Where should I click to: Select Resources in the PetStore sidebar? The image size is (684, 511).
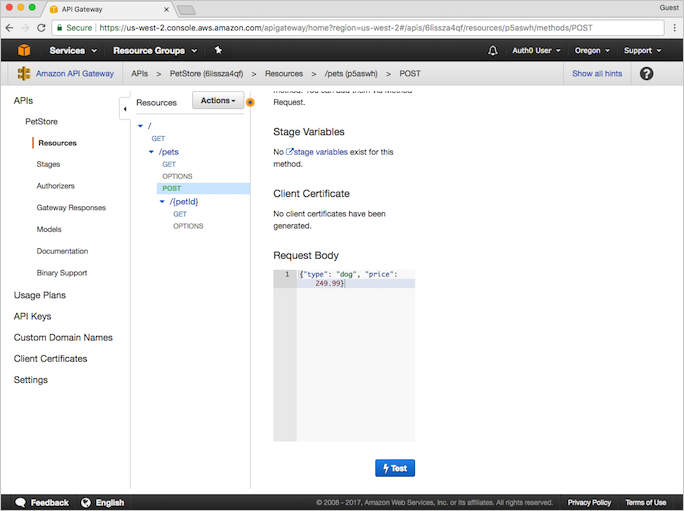pyautogui.click(x=57, y=143)
